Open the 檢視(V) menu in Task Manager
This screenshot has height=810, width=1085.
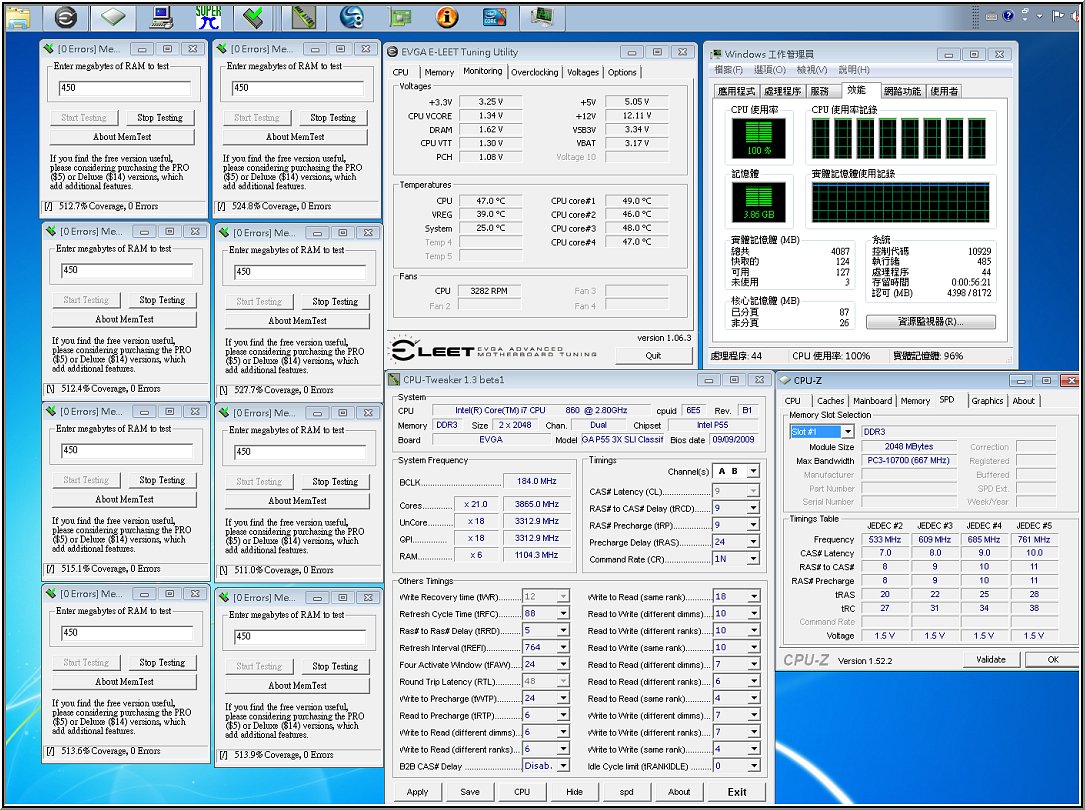coord(811,70)
